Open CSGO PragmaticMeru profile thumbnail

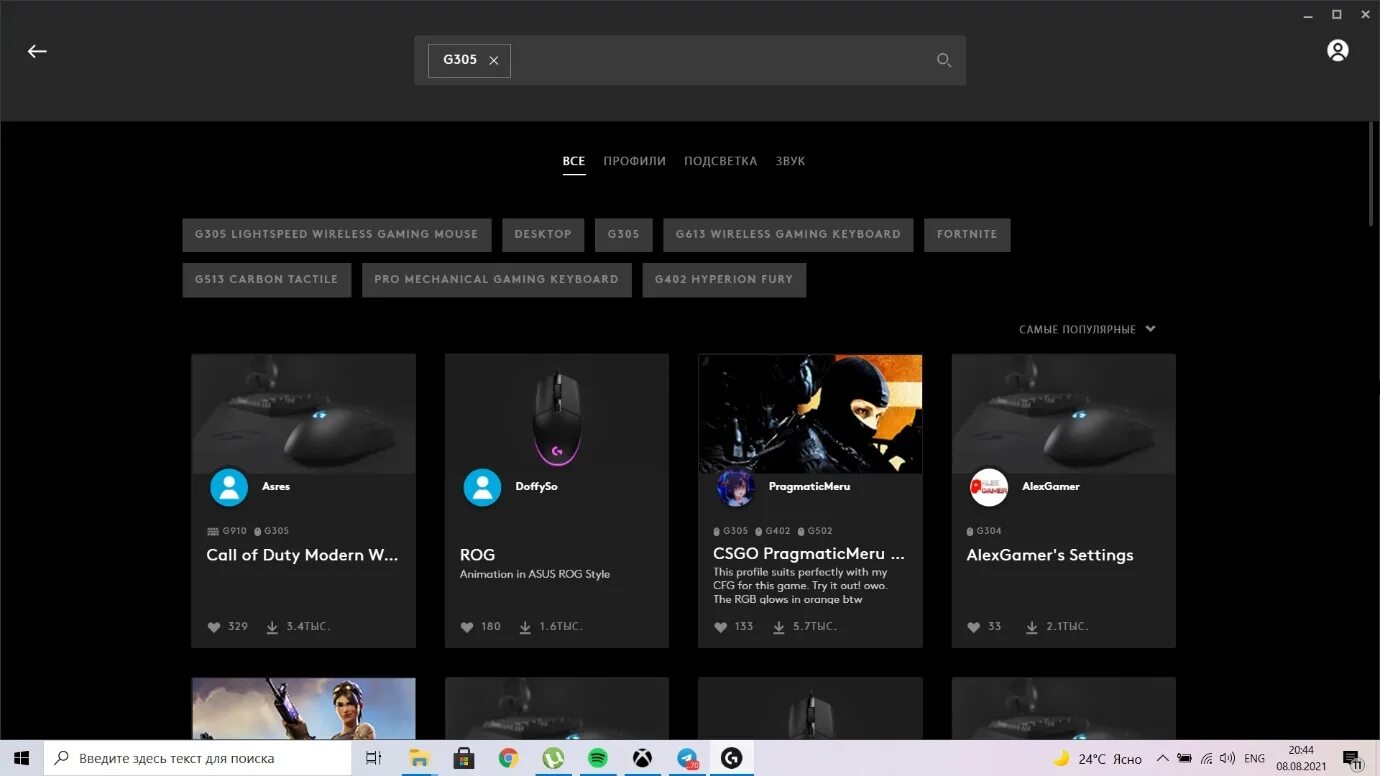(x=810, y=413)
